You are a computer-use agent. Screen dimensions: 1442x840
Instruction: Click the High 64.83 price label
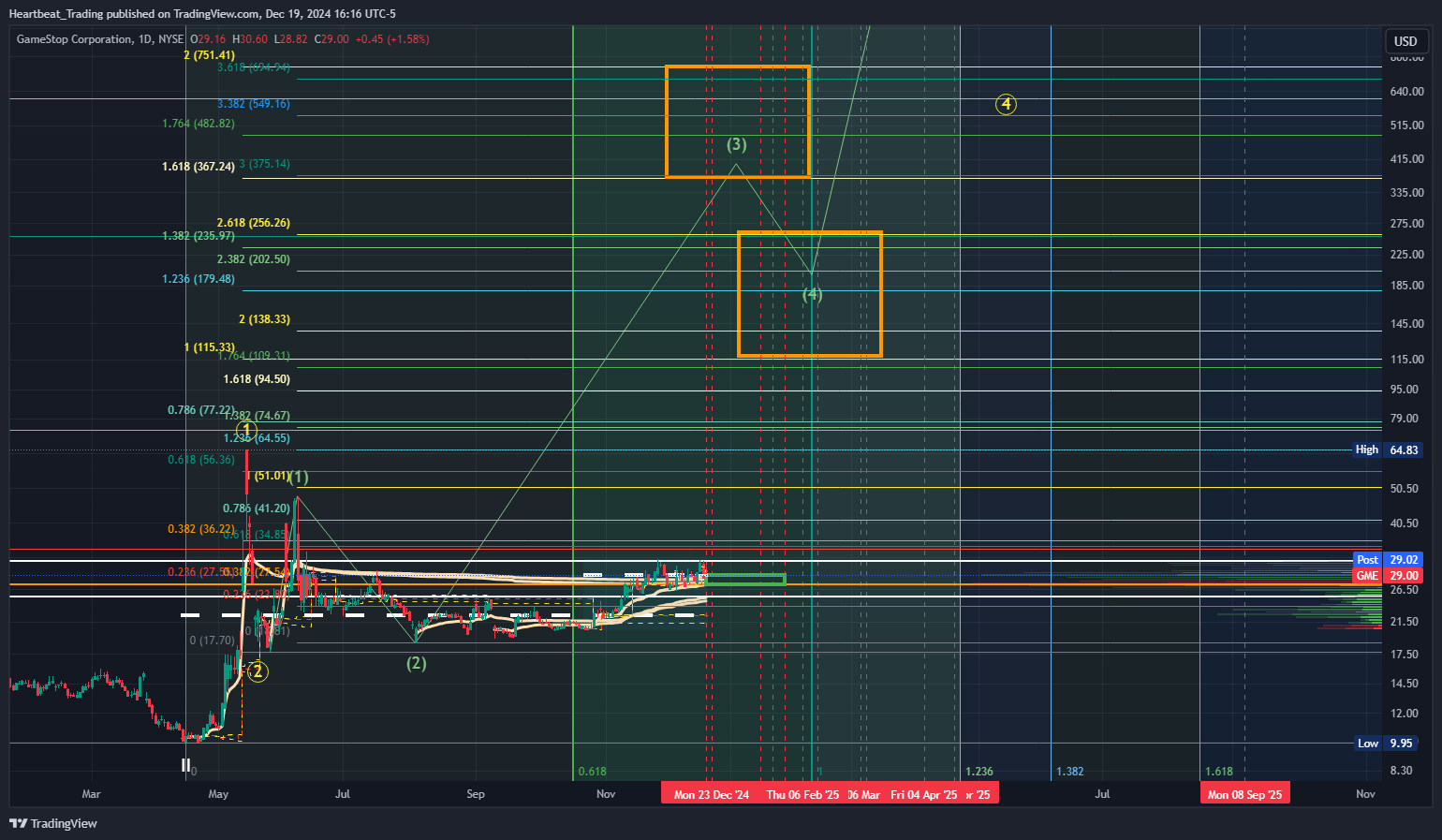[x=1388, y=450]
